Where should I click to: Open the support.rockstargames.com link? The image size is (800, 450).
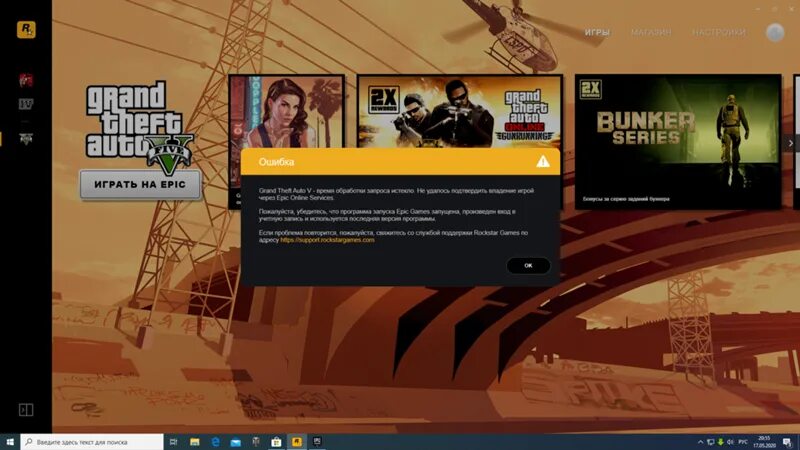pos(327,240)
